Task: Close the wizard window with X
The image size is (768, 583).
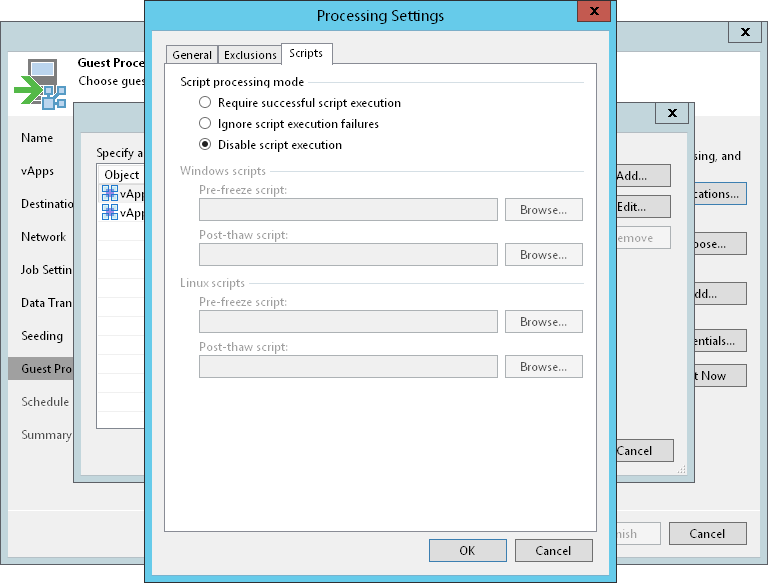Action: (745, 32)
